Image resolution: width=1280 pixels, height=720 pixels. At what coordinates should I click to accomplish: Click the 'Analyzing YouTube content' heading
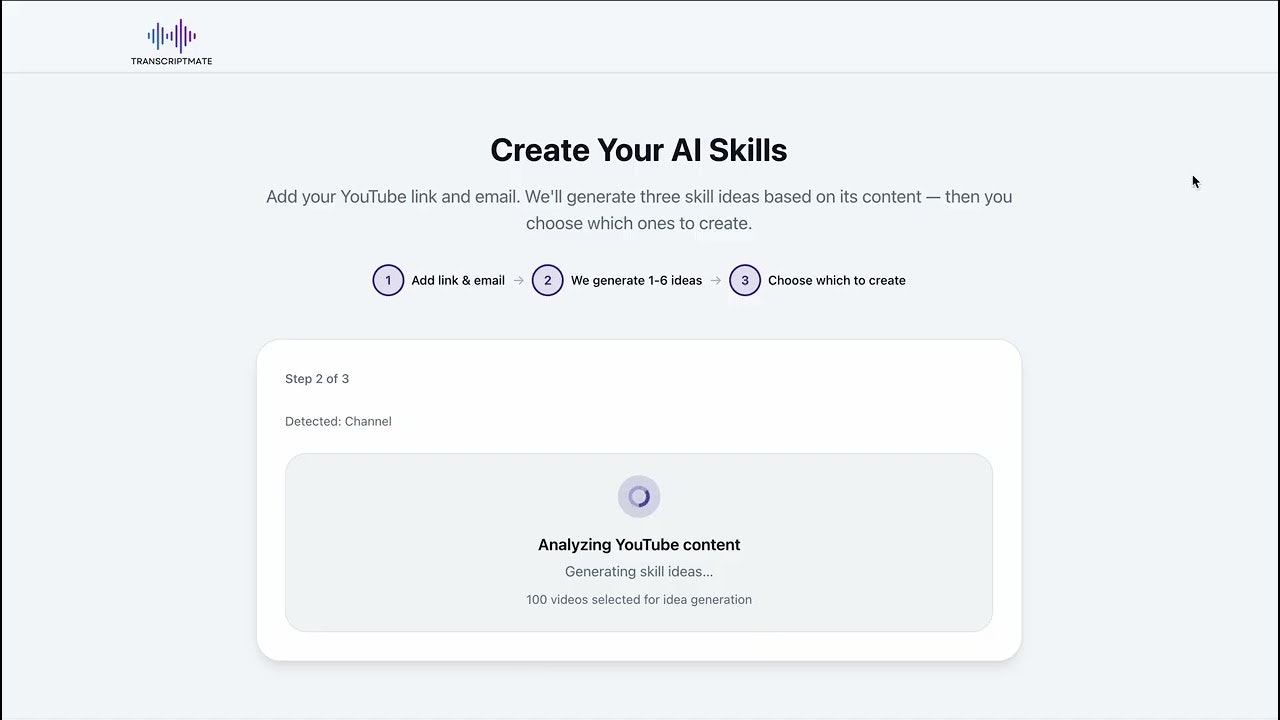click(x=639, y=544)
